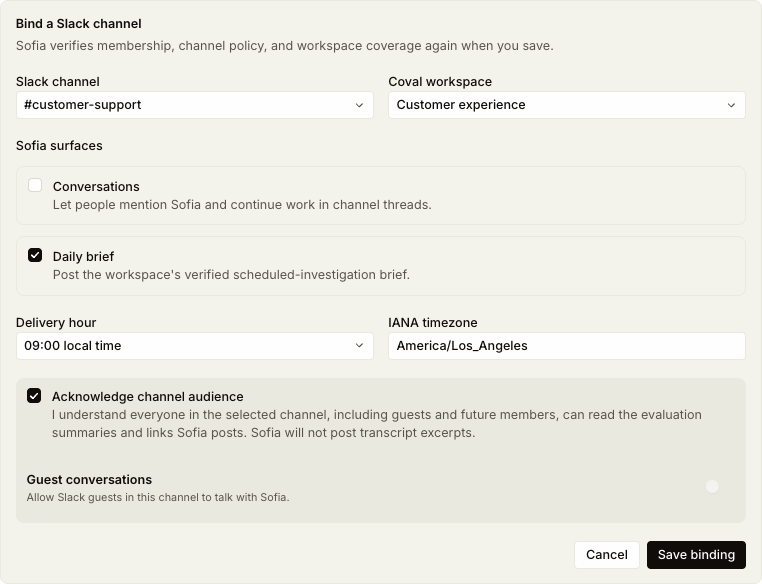Click the Delivery hour label

tap(56, 323)
